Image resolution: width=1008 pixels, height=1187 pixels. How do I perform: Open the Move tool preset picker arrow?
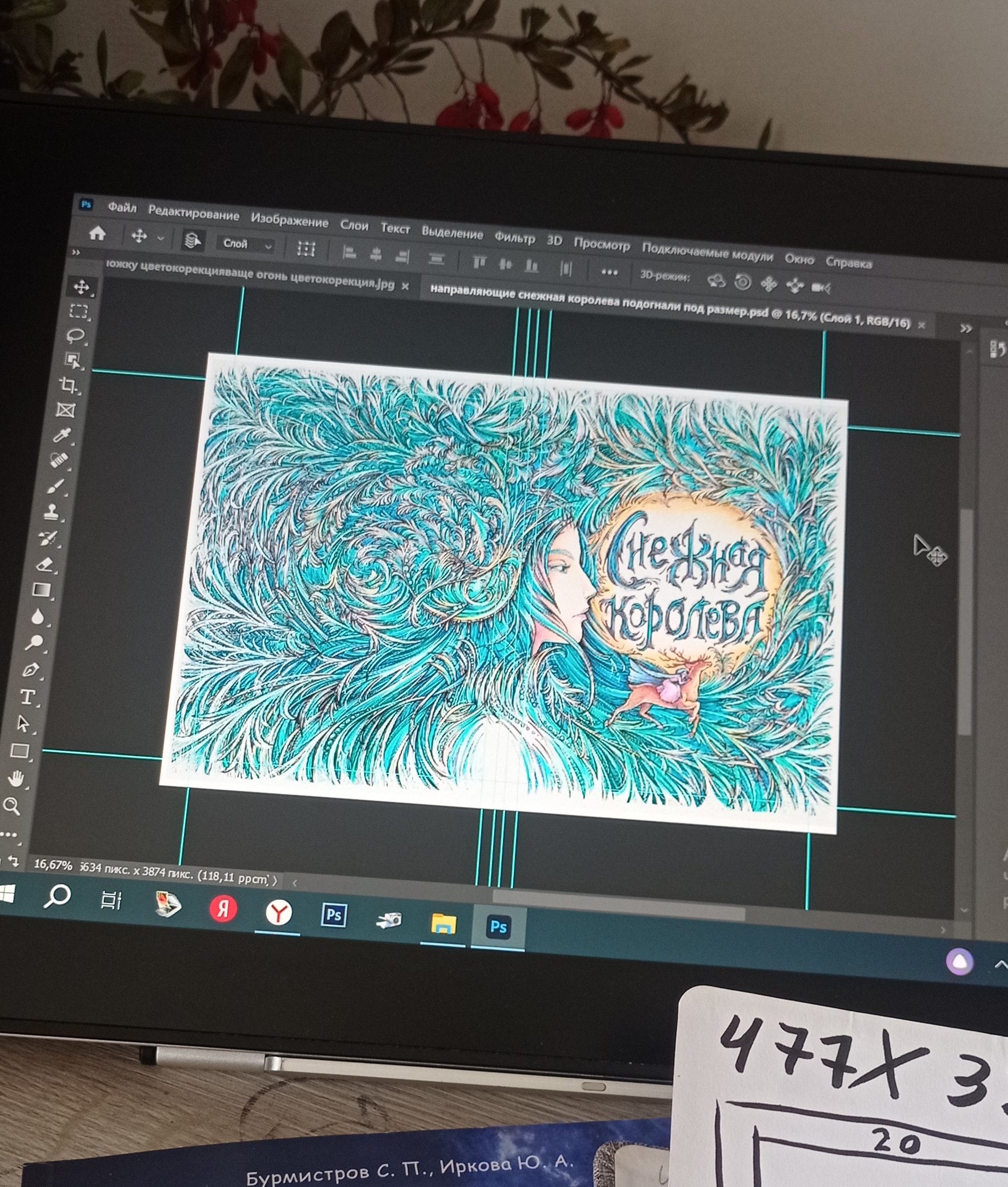pos(161,238)
